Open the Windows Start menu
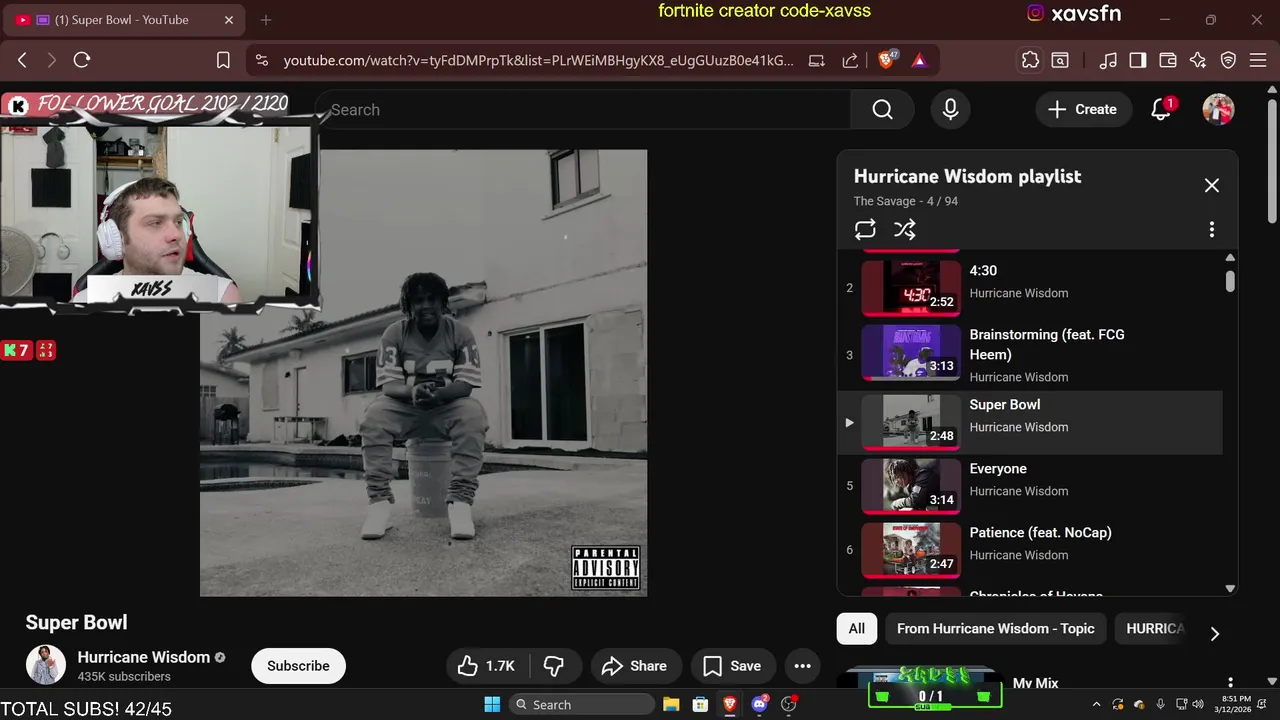The image size is (1280, 720). [x=492, y=705]
